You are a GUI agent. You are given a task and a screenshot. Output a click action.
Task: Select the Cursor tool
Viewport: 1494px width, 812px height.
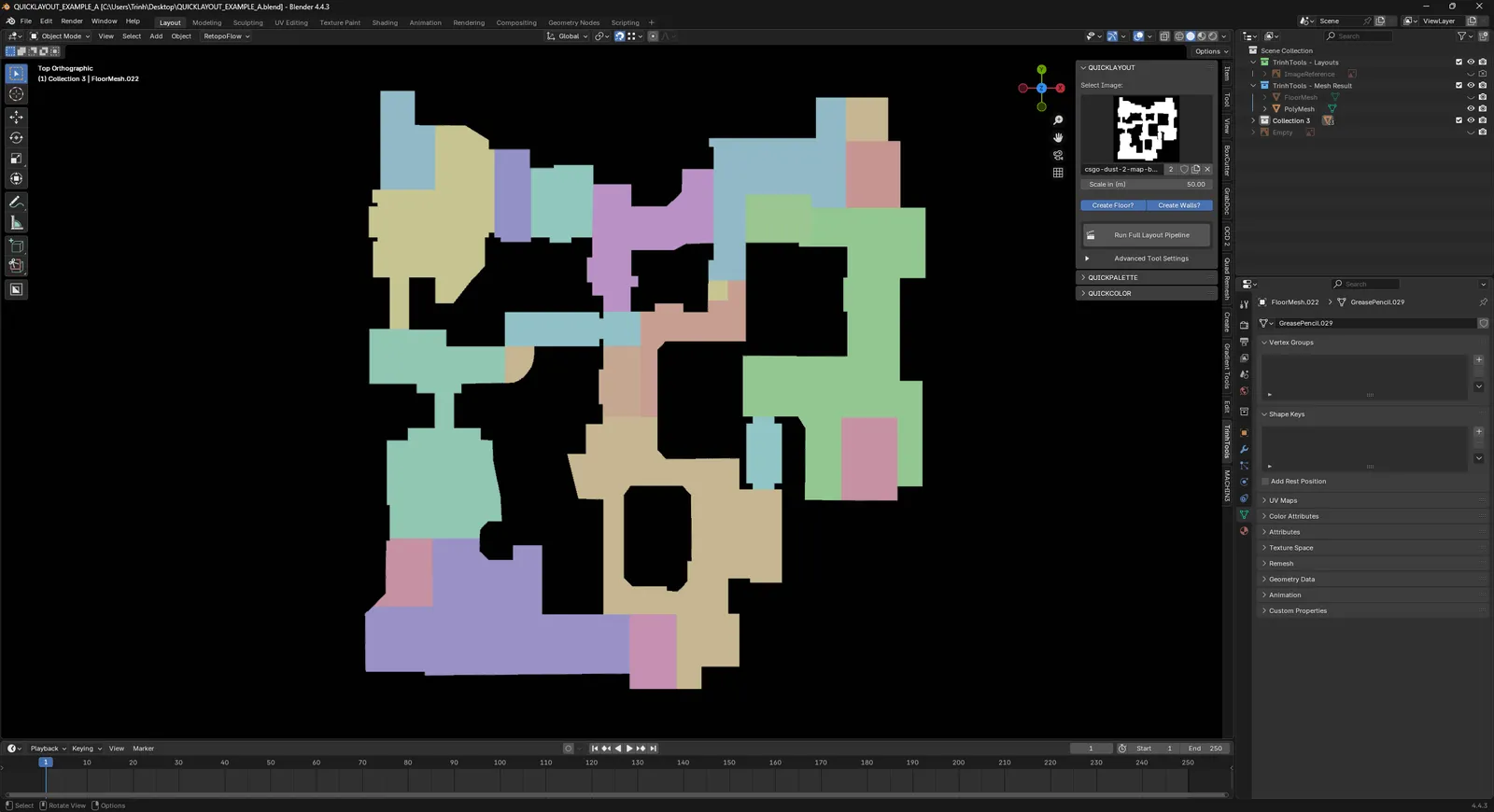pos(16,94)
